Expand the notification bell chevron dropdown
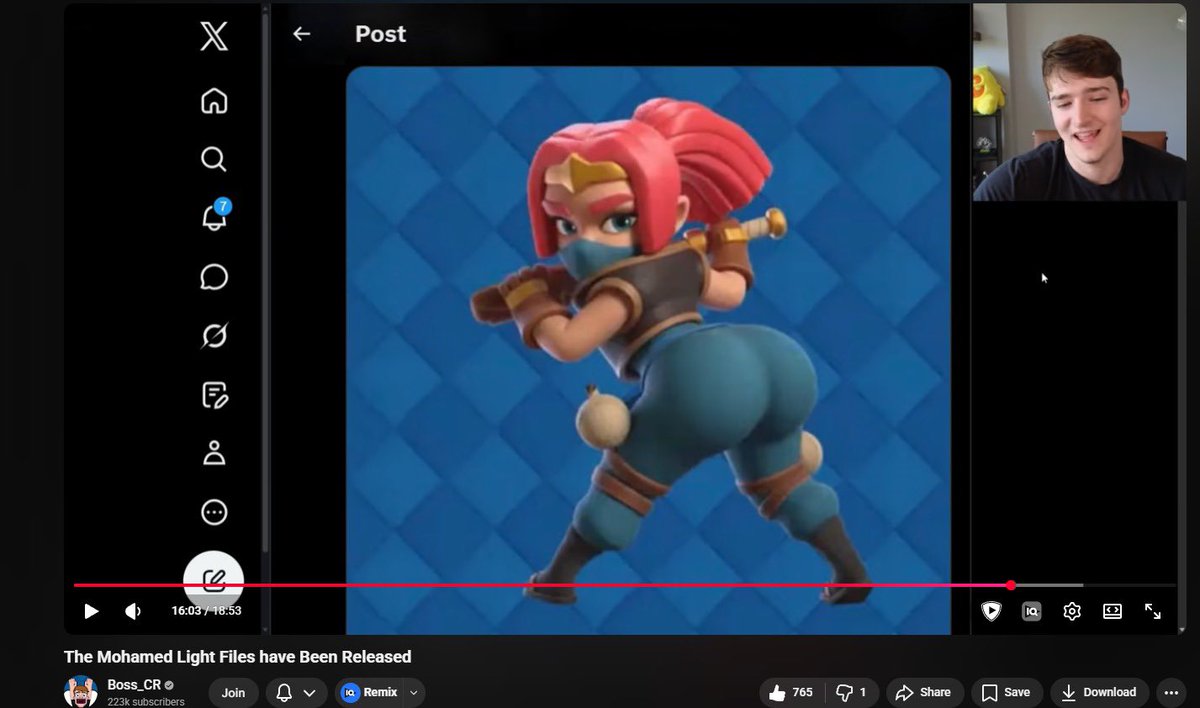This screenshot has height=708, width=1200. pyautogui.click(x=309, y=692)
